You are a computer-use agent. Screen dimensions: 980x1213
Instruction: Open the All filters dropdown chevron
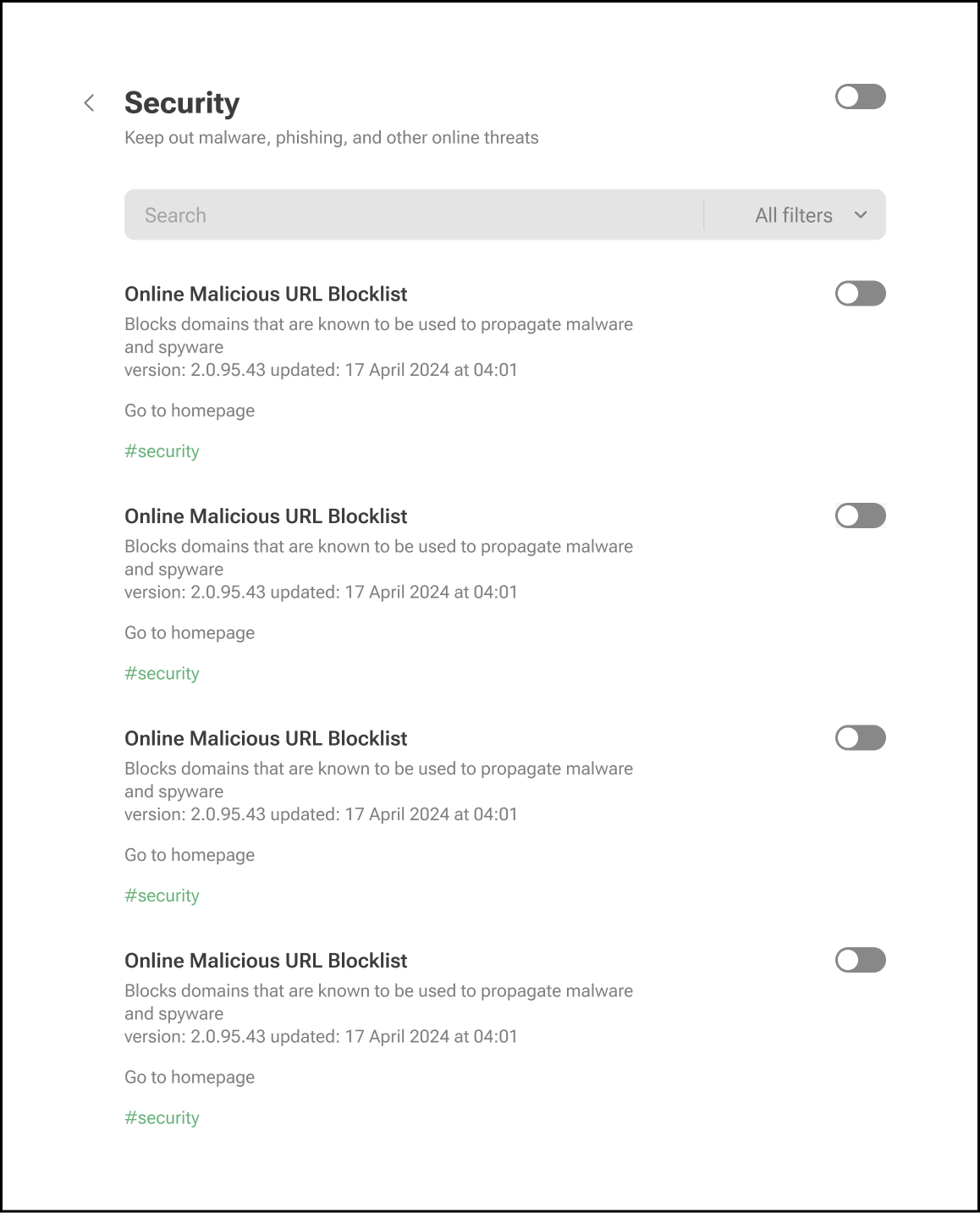click(862, 215)
